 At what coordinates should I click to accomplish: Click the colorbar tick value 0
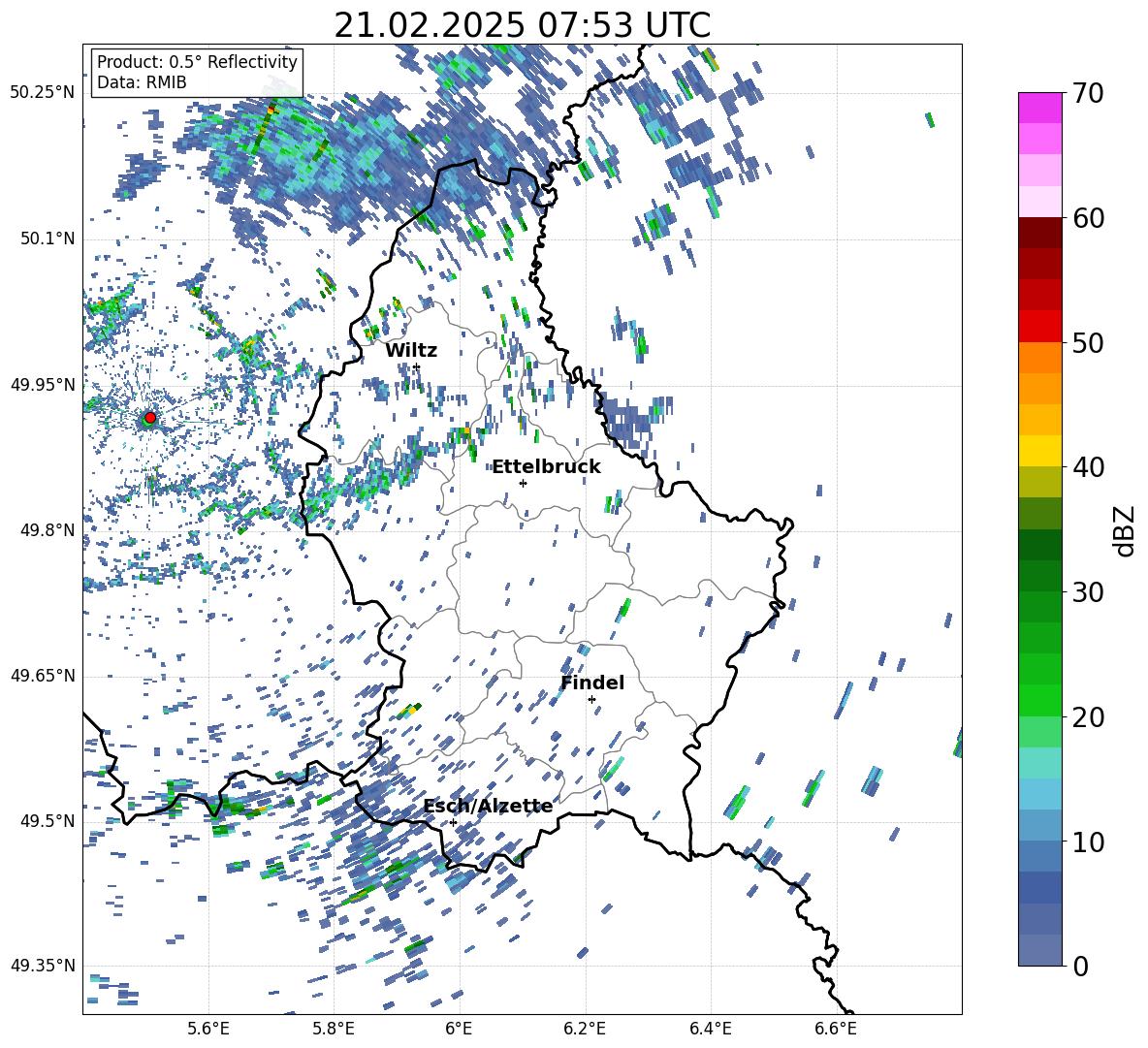pos(1080,966)
